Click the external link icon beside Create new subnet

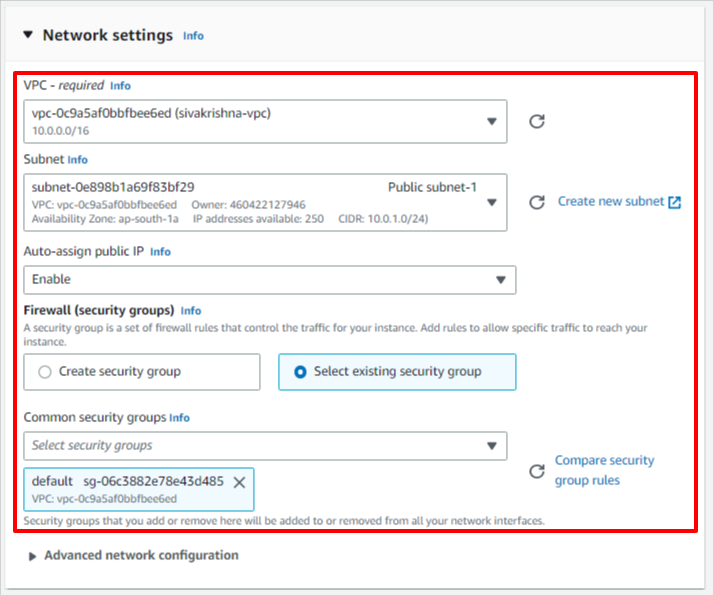[x=674, y=202]
